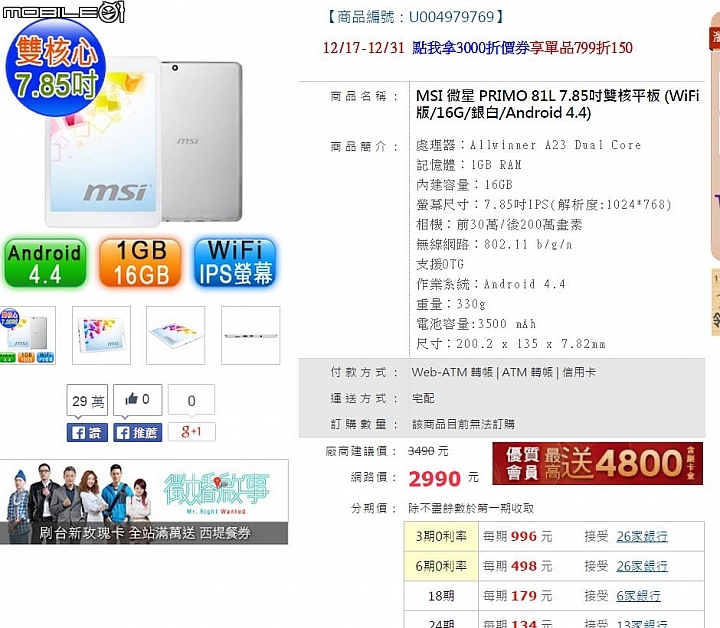Click the main MSI tablet product image
720x628 pixels.
pyautogui.click(x=144, y=142)
